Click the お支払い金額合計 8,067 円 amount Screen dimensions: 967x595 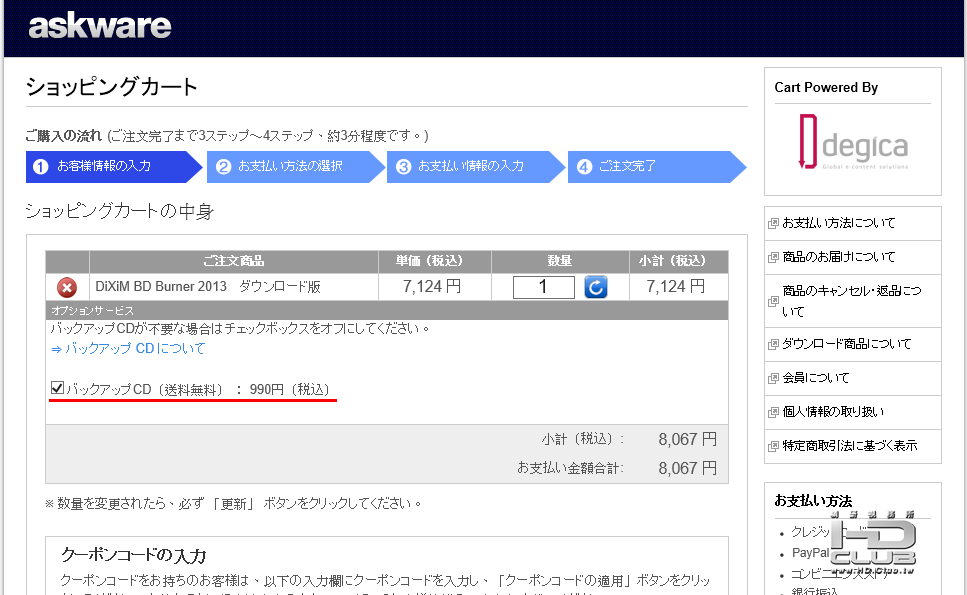688,468
